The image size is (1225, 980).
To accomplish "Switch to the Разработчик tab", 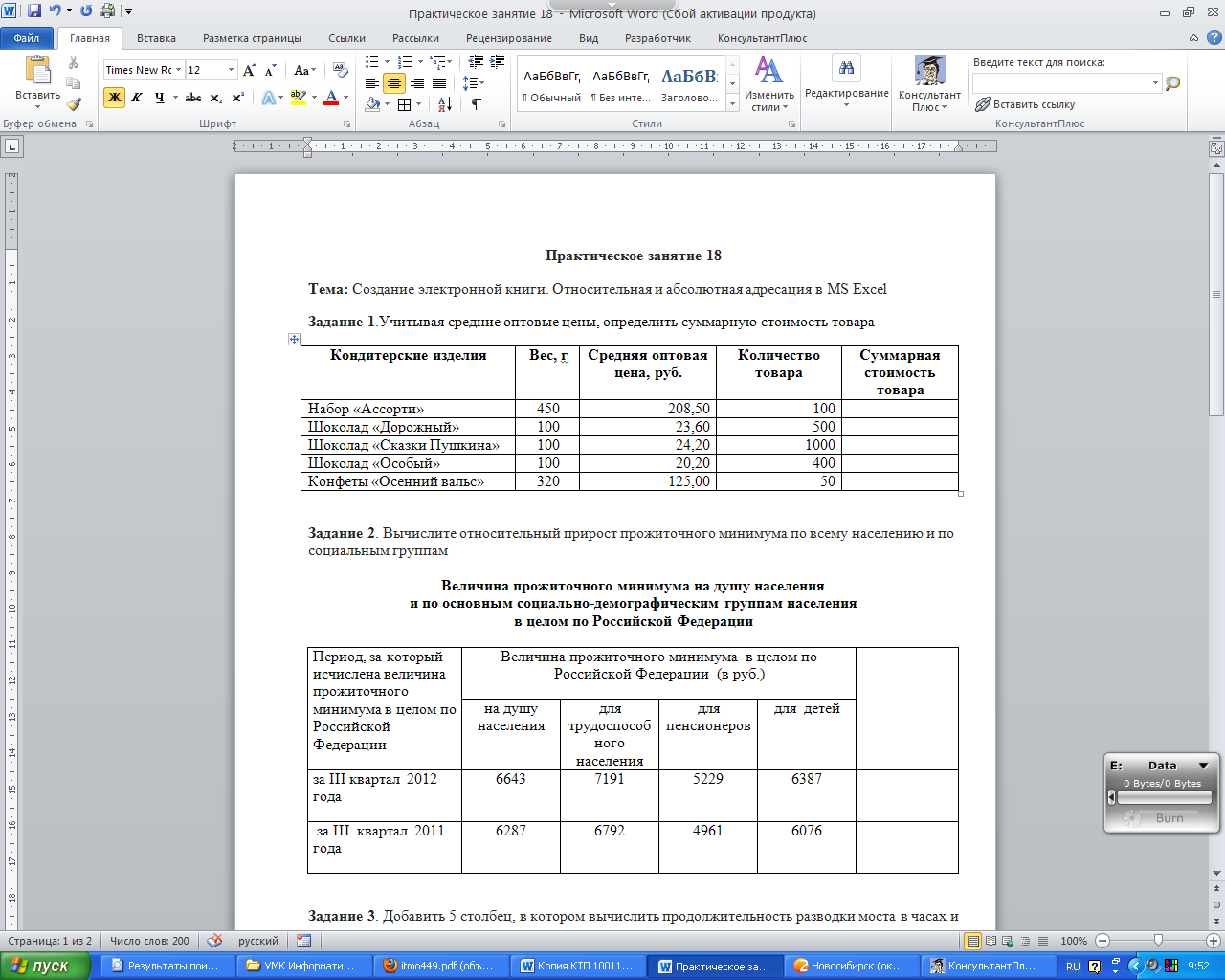I will (657, 38).
